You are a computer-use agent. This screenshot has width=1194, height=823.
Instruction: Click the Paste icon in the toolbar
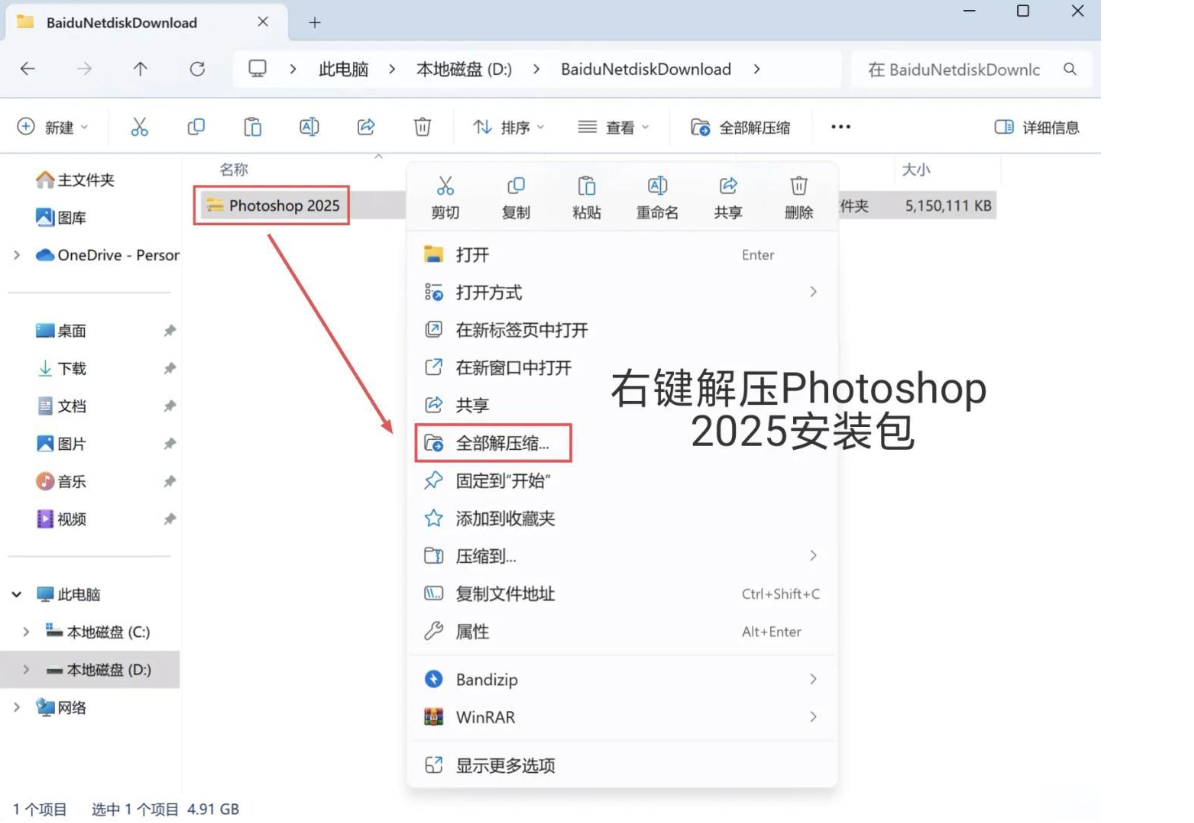253,127
